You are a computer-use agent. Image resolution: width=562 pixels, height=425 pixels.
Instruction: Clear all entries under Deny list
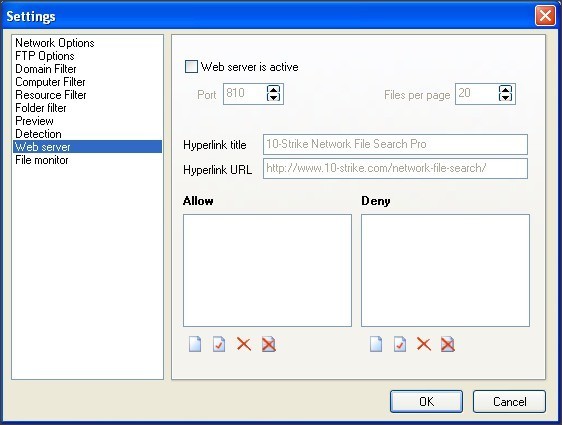click(448, 344)
